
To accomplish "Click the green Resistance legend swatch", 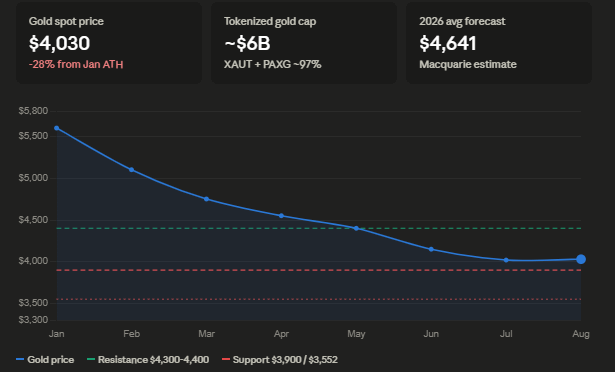I will 91,359.
